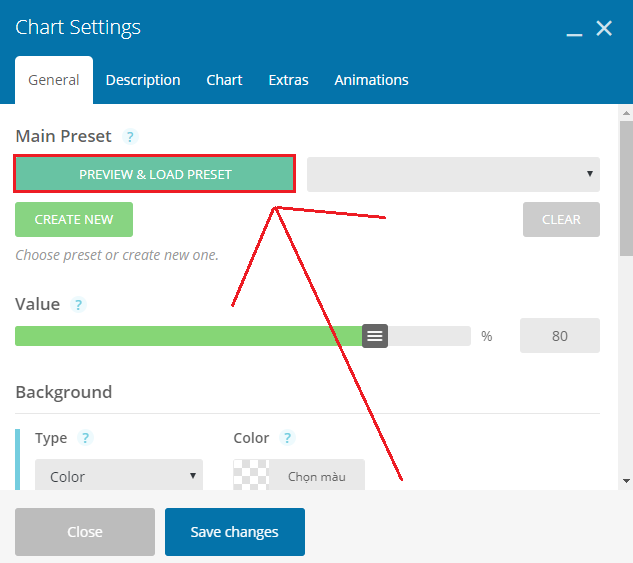Click the Save changes button
This screenshot has width=633, height=563.
[x=235, y=532]
